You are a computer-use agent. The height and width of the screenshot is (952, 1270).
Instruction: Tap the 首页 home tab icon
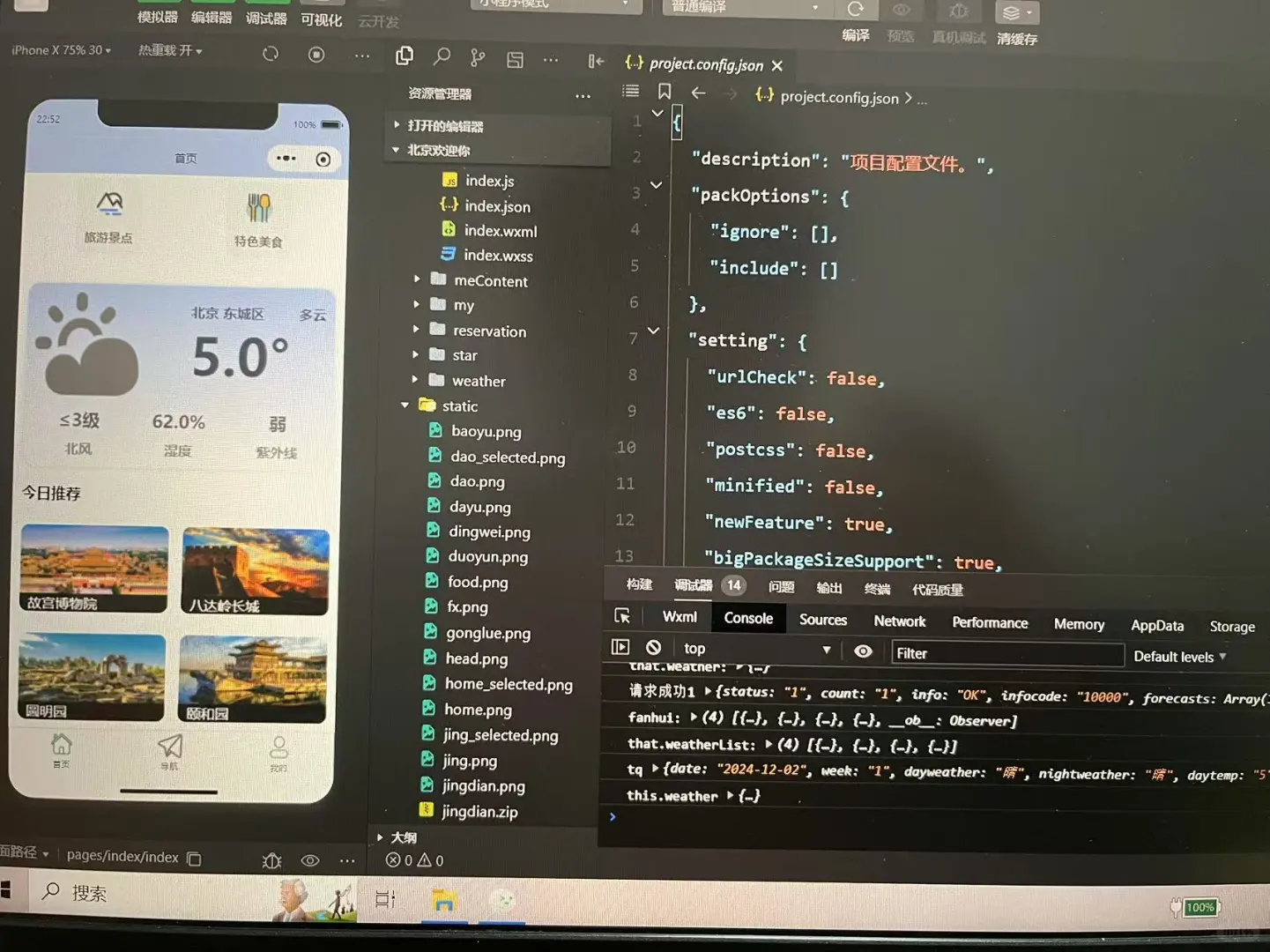tap(61, 743)
